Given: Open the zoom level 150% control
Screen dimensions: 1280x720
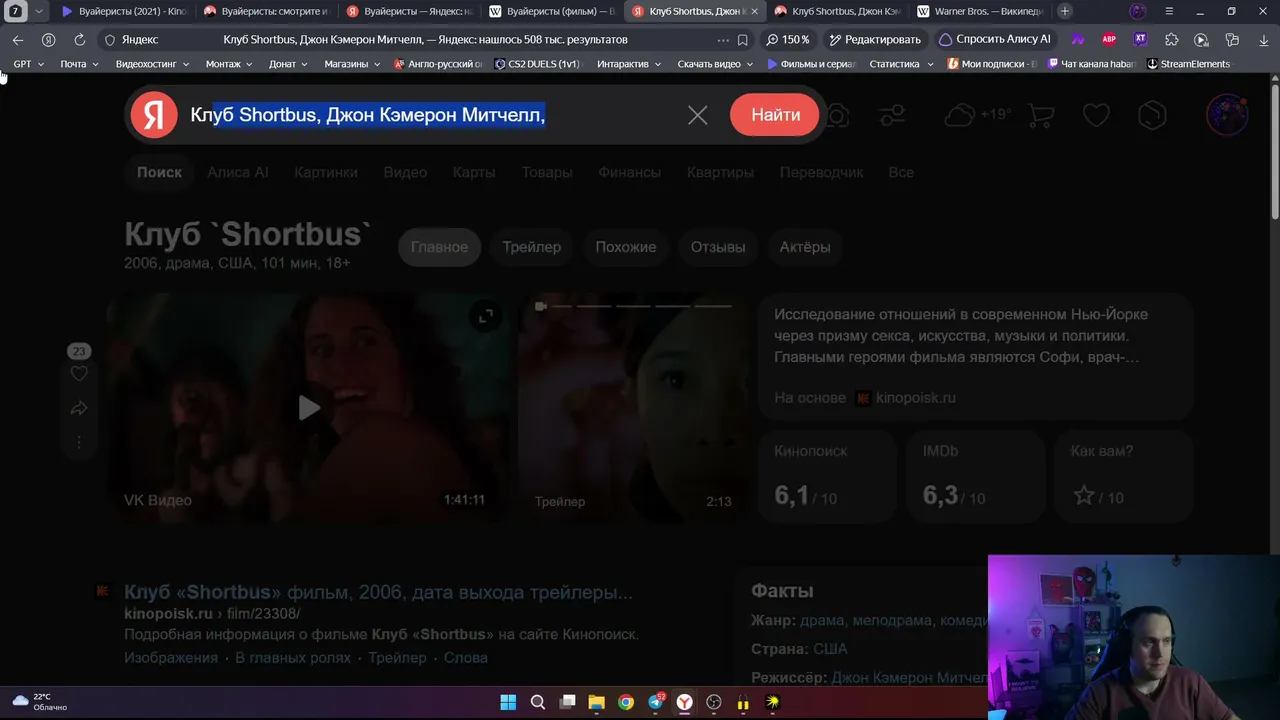Looking at the screenshot, I should (x=788, y=40).
